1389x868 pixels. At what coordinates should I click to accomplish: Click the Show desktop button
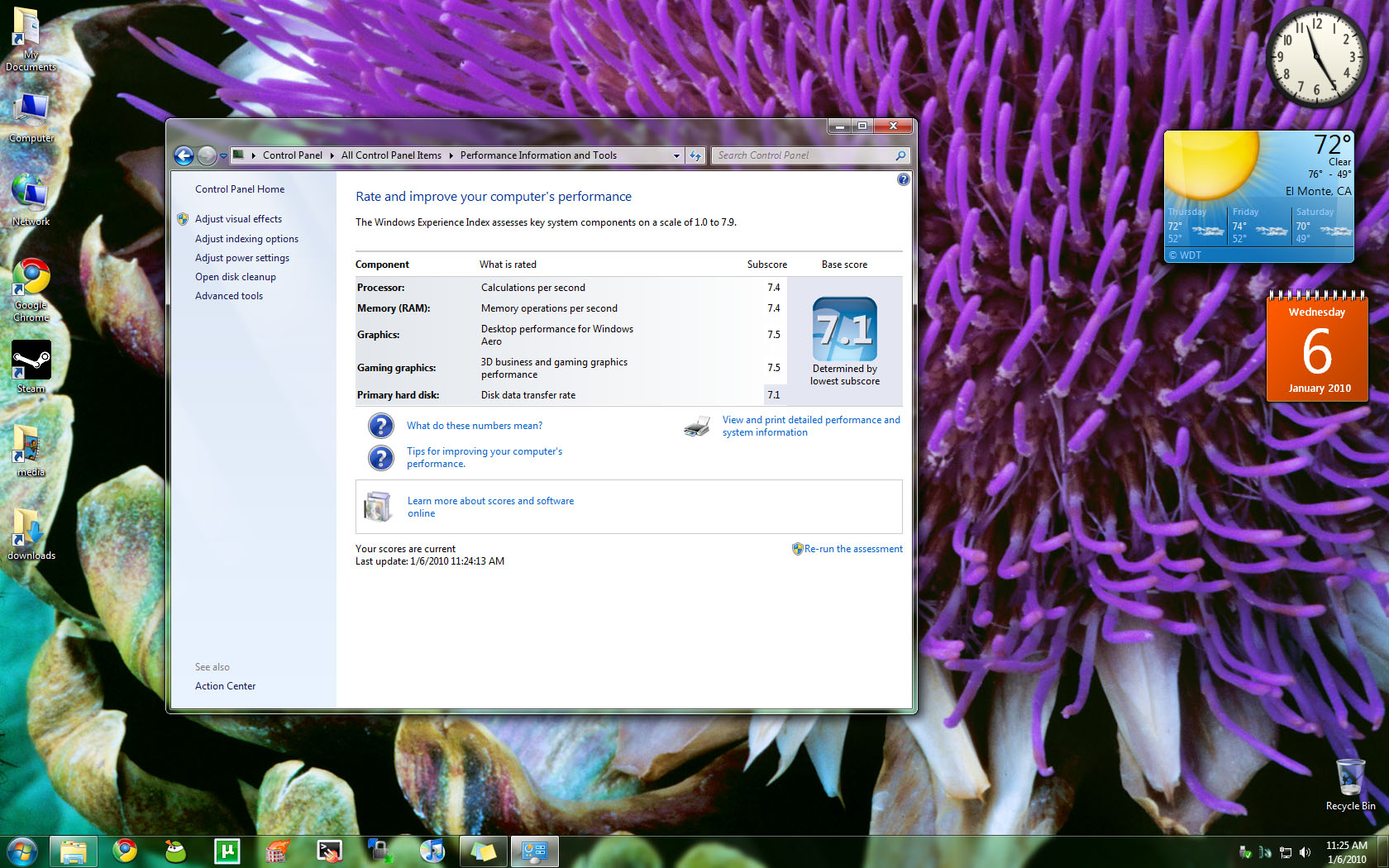[1383, 852]
